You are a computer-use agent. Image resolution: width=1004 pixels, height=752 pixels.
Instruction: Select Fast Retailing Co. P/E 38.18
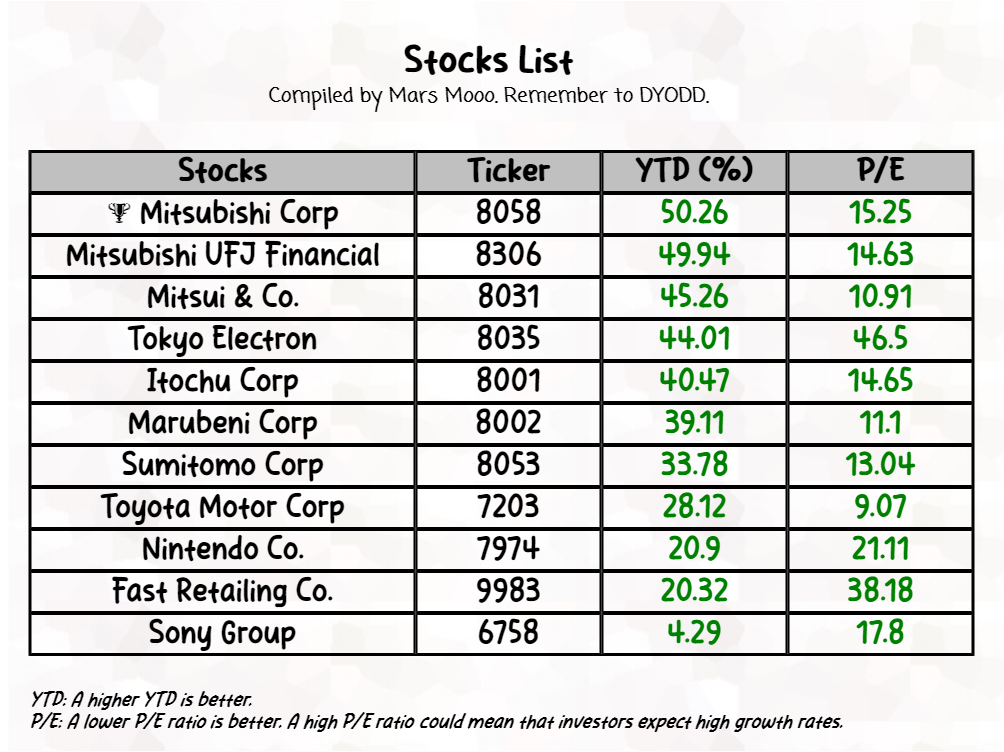click(x=880, y=590)
